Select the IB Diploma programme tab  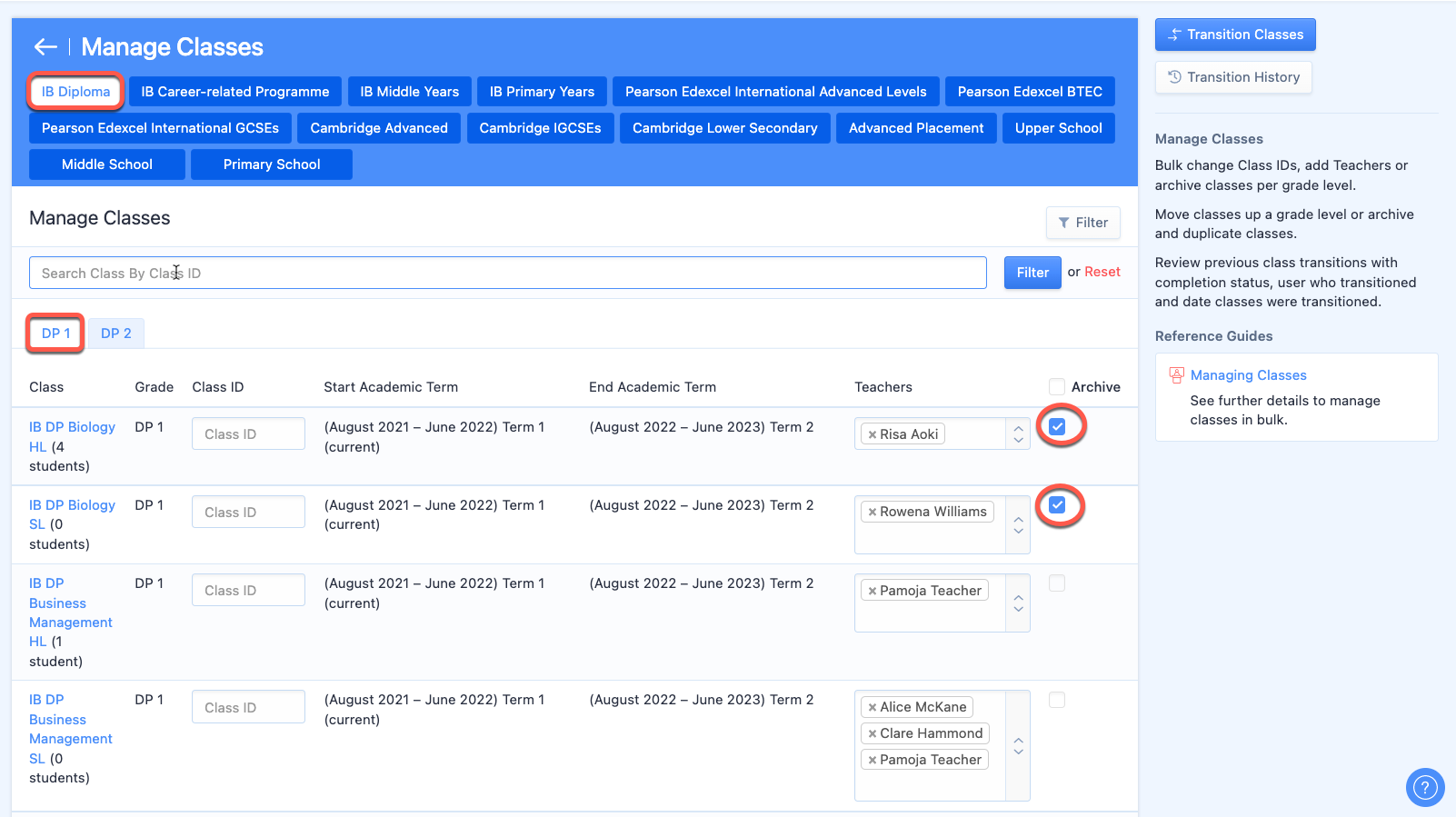coord(75,92)
